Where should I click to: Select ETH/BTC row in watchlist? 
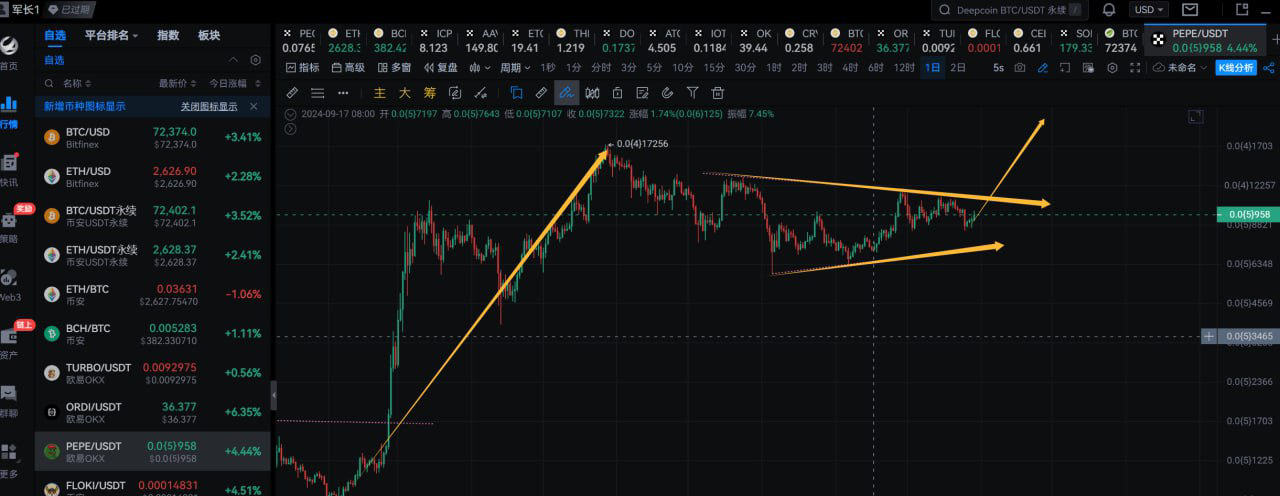tap(153, 295)
